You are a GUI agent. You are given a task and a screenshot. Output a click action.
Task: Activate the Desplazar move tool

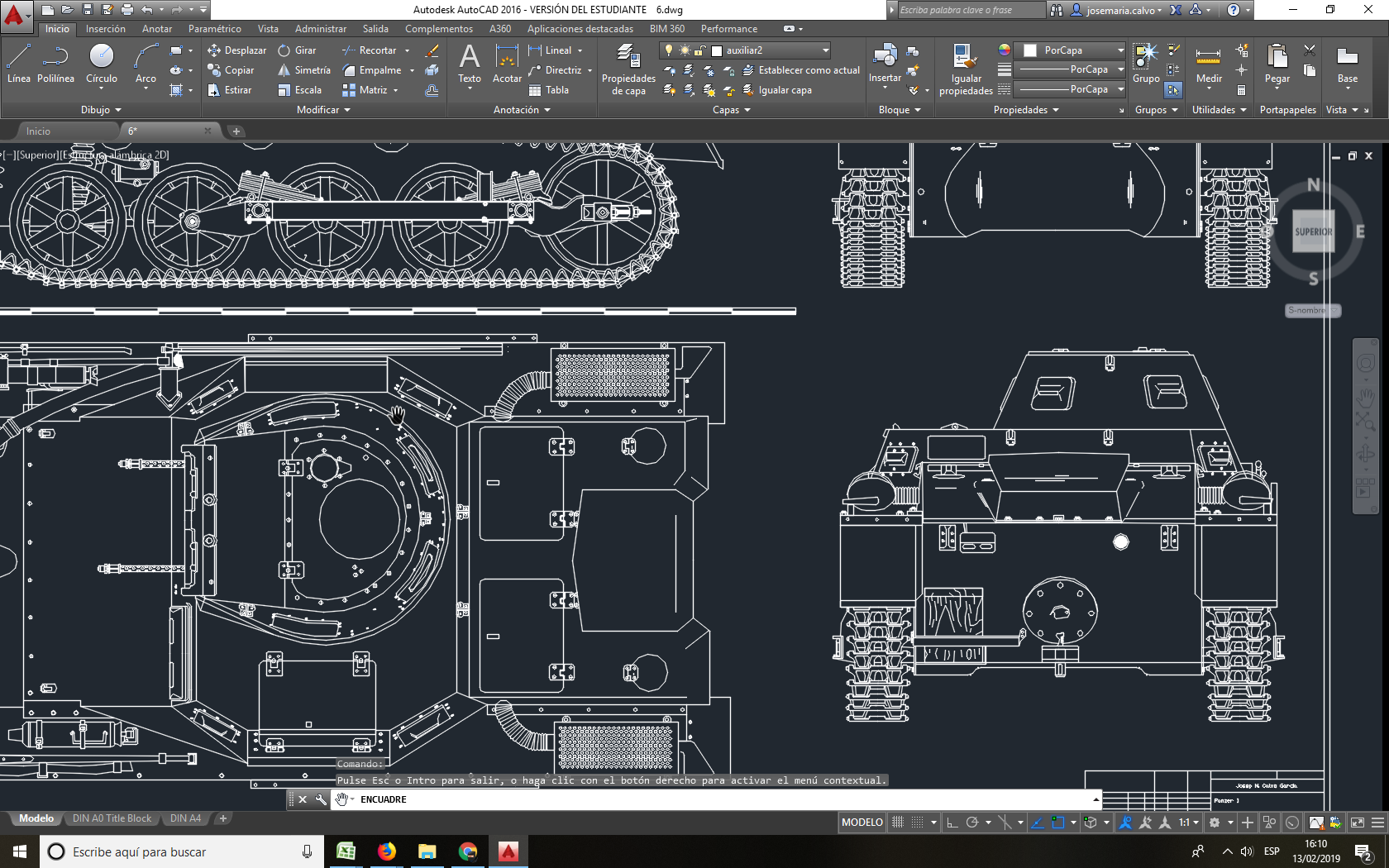tap(237, 50)
